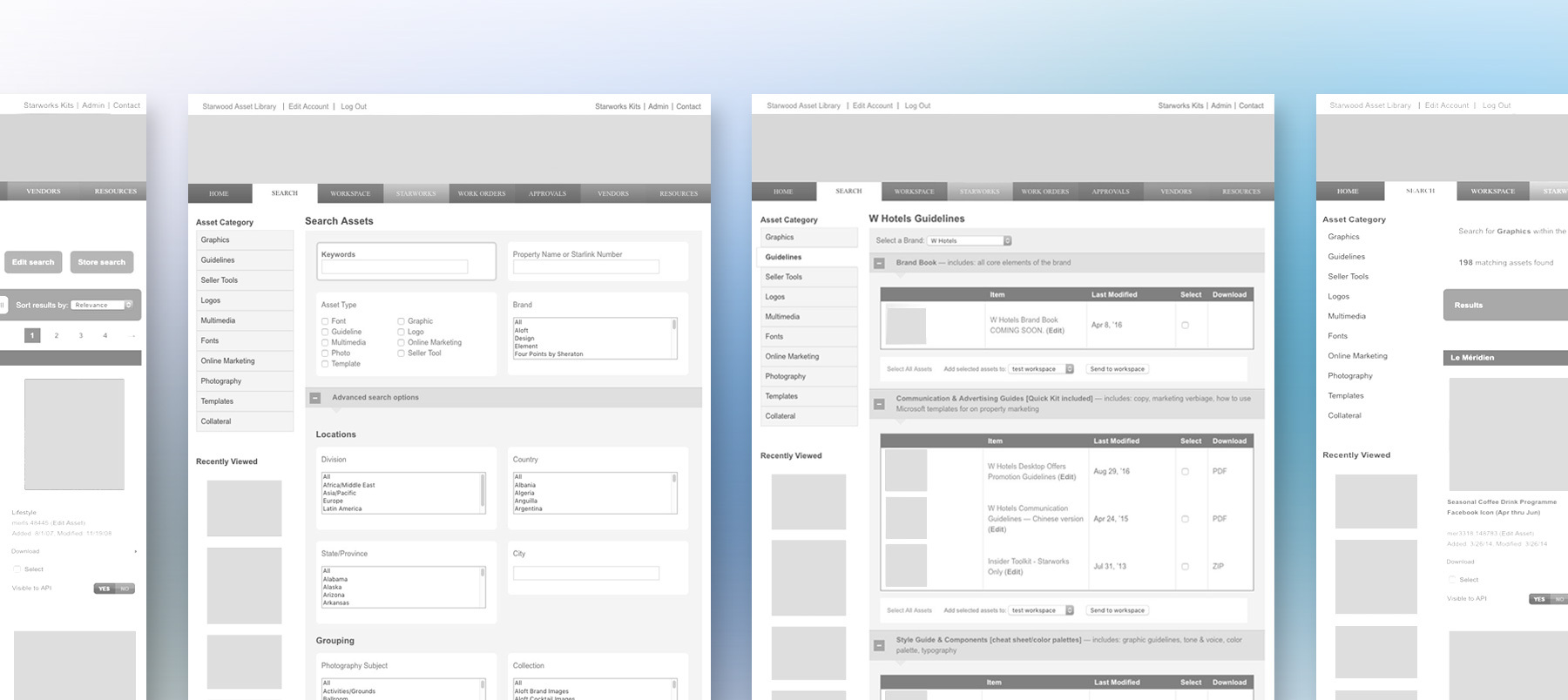
Task: Open Starworks Kits link in Search Assets window
Action: [618, 107]
